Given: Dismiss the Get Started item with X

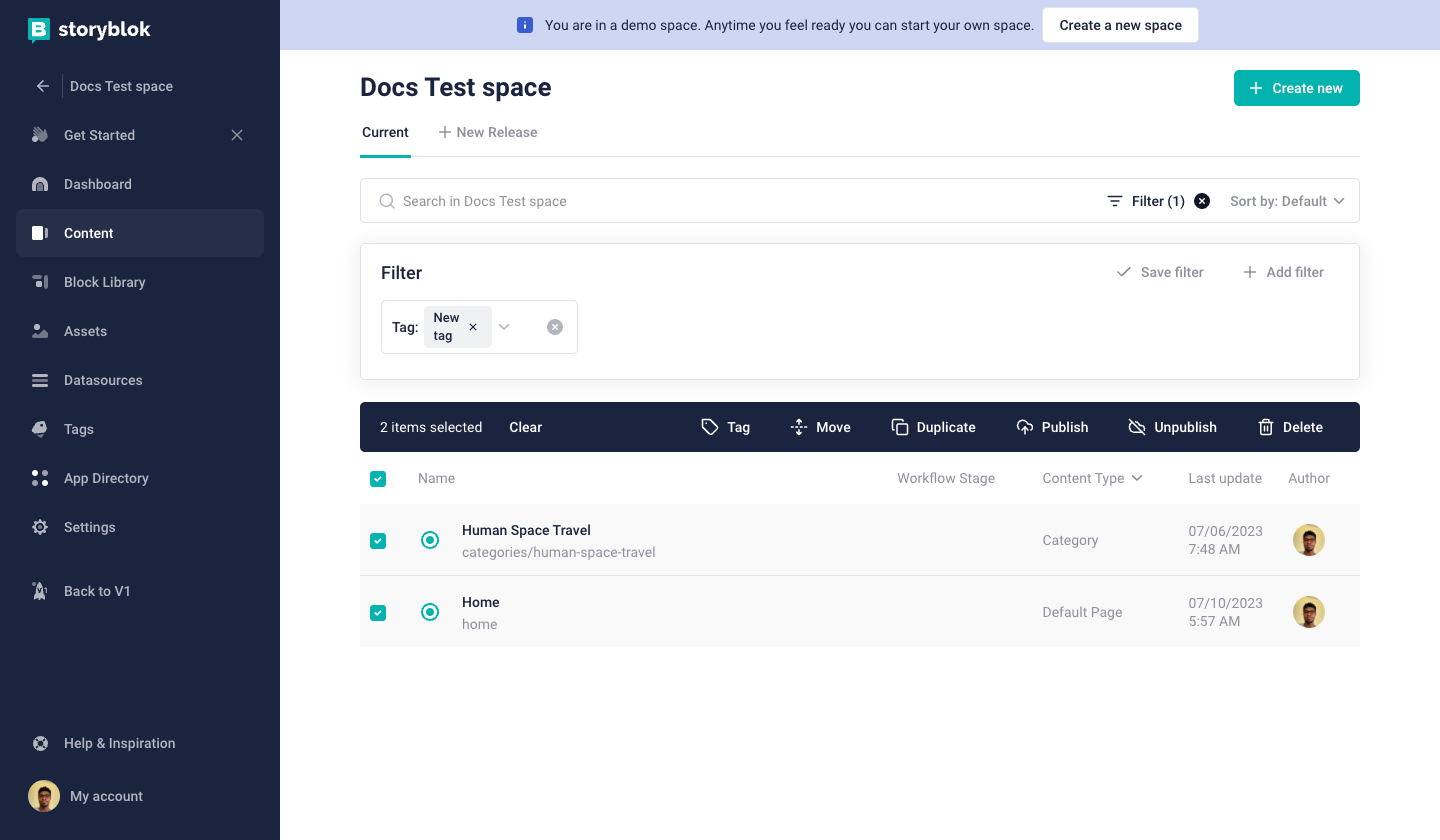Looking at the screenshot, I should click(x=237, y=135).
